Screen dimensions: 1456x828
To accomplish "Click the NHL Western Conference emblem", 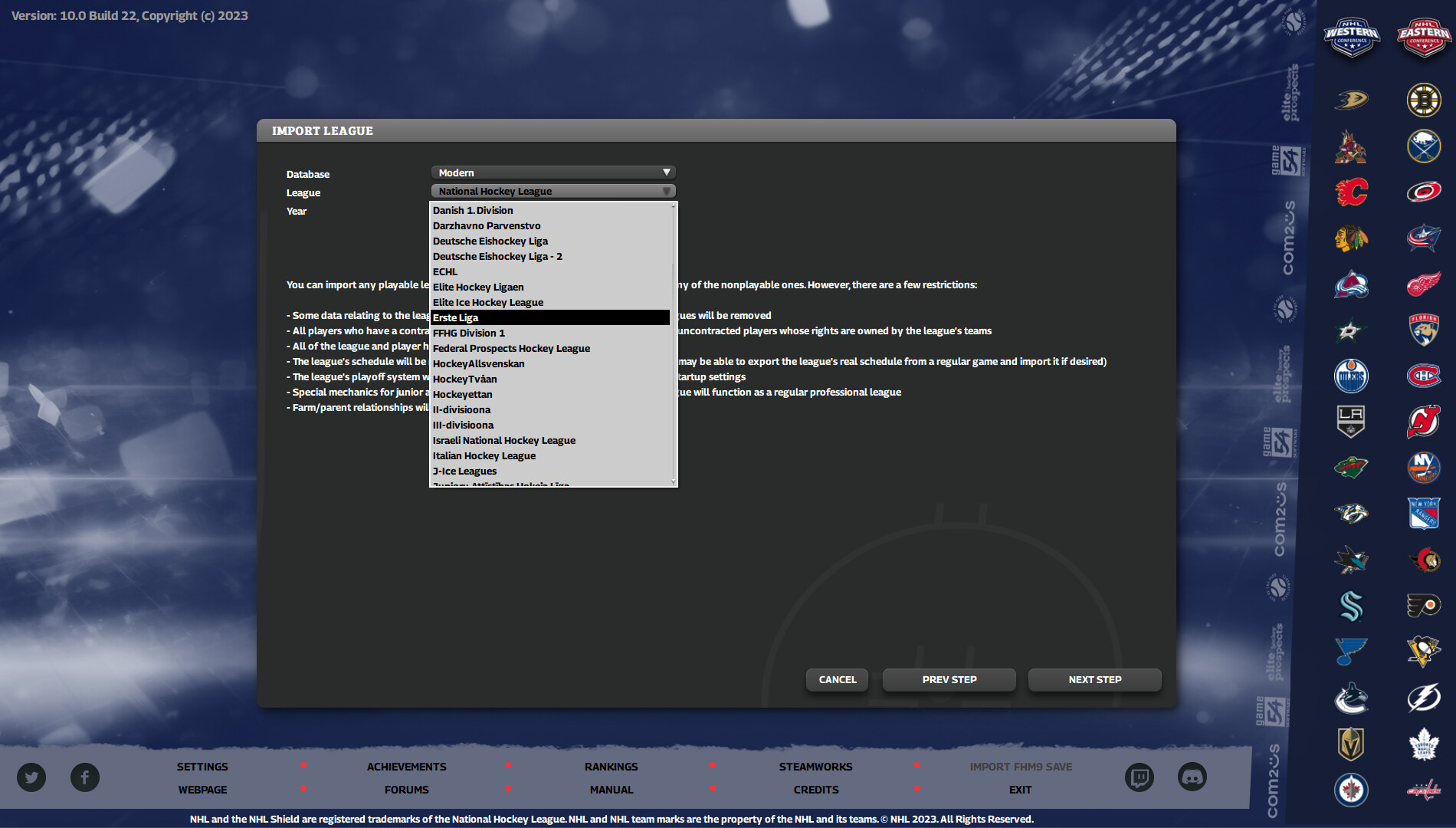I will pyautogui.click(x=1351, y=36).
